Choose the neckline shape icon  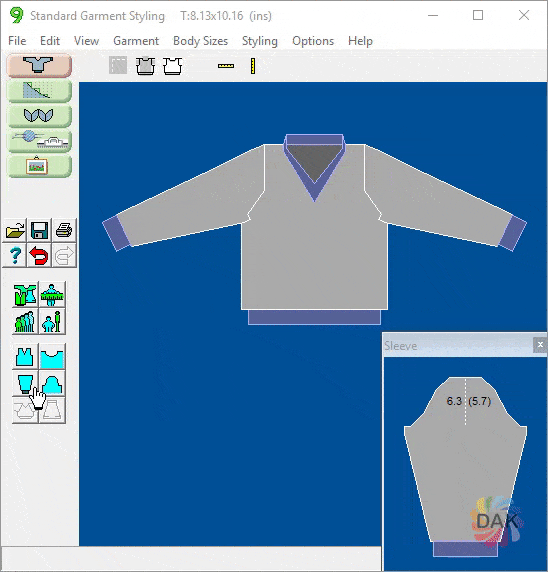coord(52,357)
